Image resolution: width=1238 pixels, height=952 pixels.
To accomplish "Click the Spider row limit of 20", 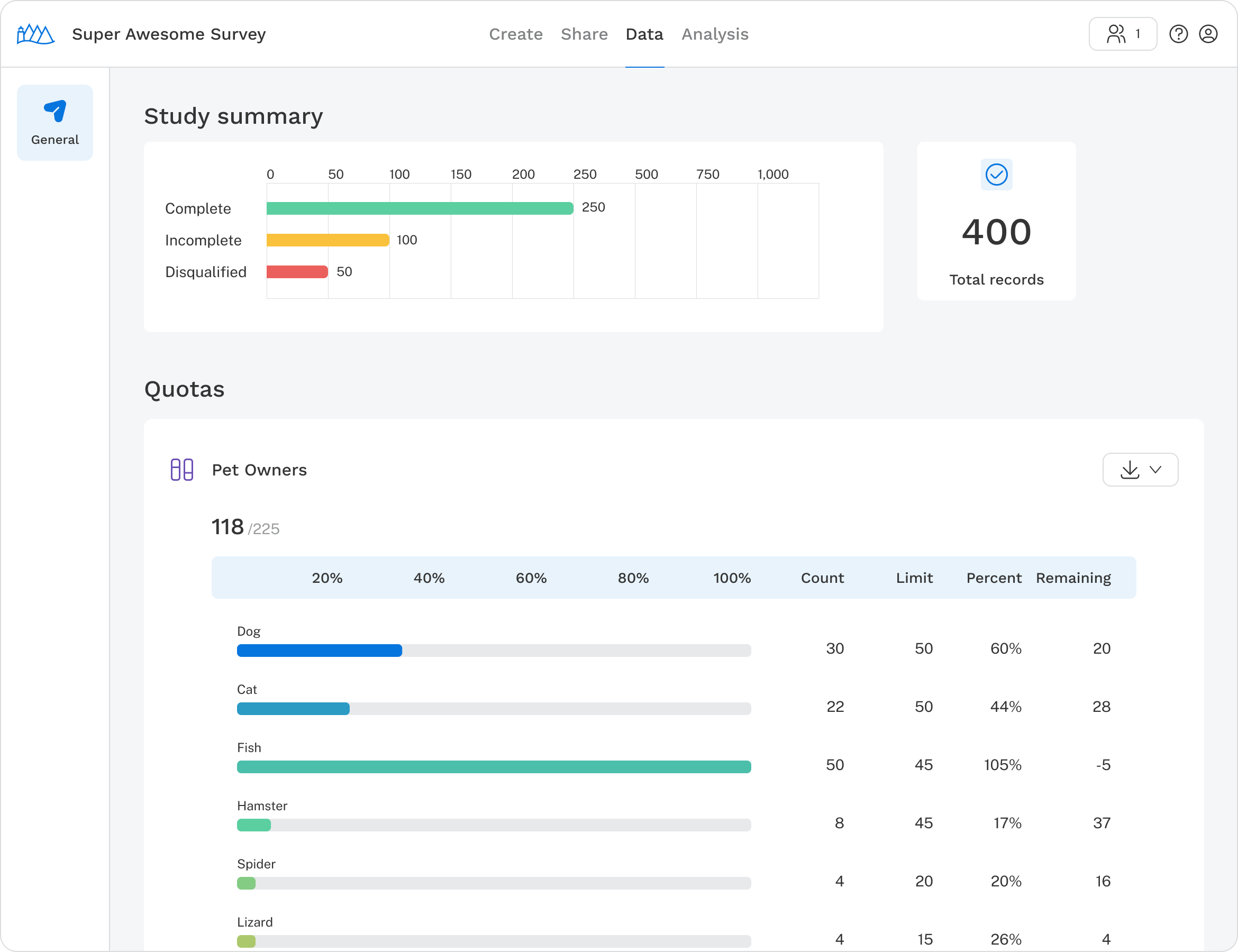I will [x=924, y=882].
